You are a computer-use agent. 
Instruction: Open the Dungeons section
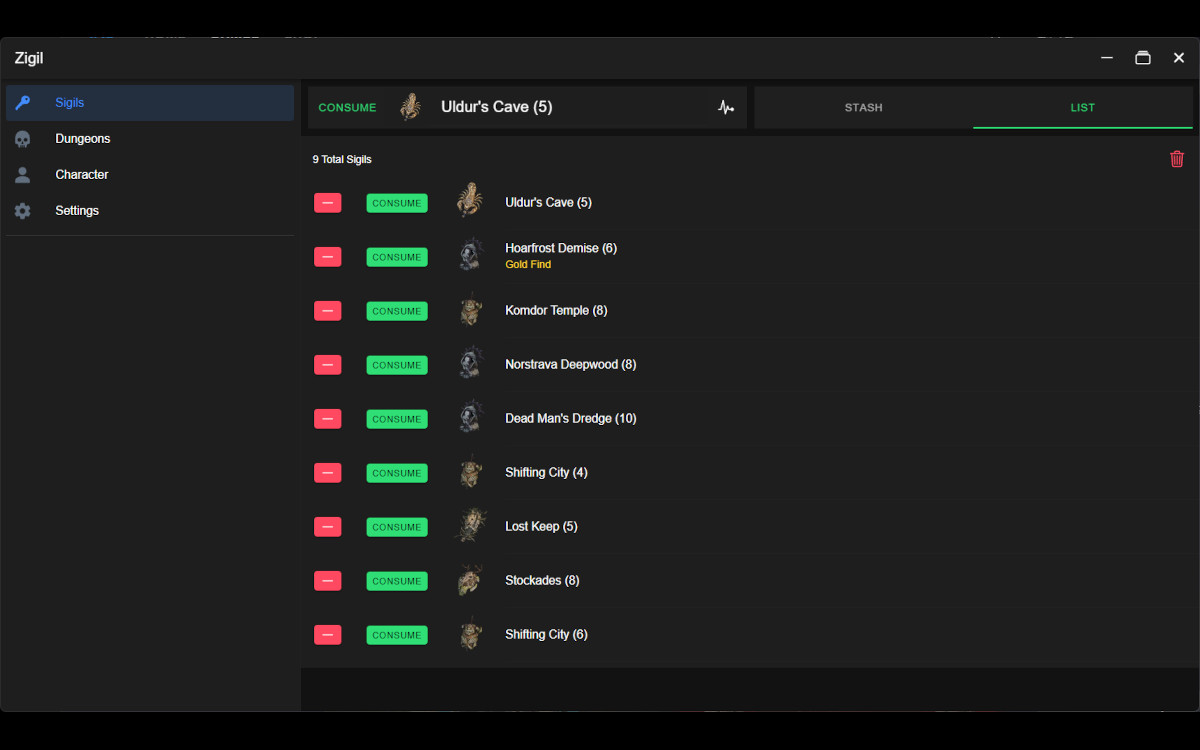83,139
